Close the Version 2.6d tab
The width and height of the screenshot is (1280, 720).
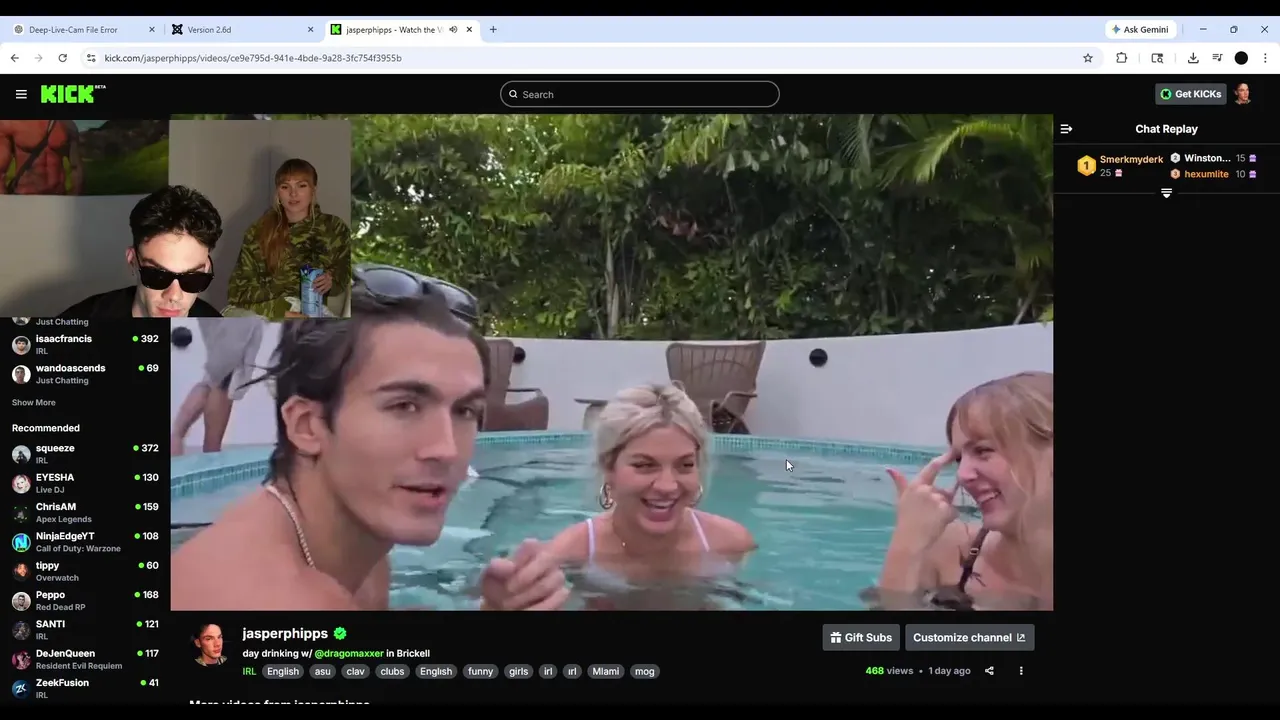coord(310,30)
